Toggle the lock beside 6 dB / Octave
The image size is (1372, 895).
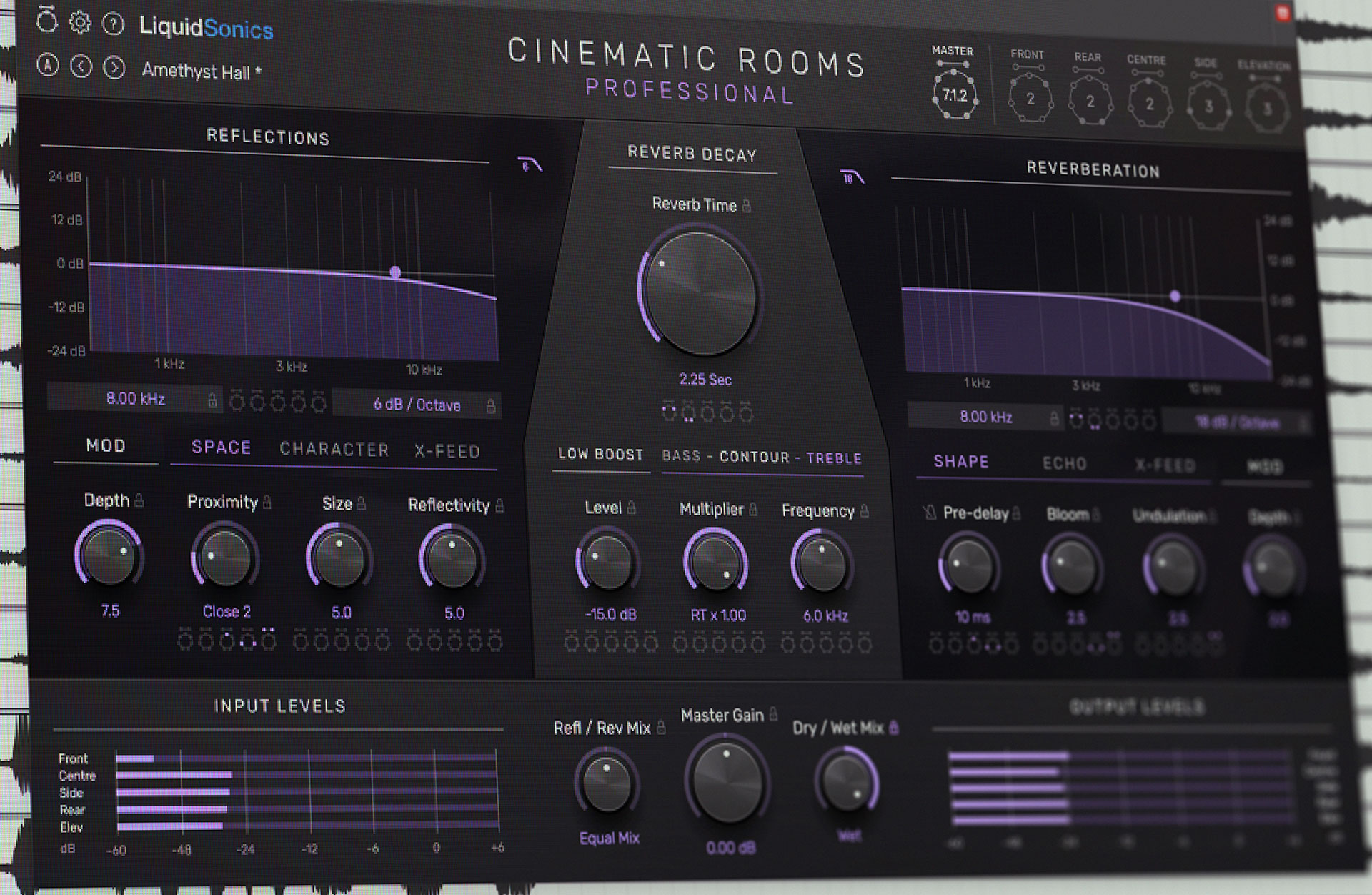(491, 406)
